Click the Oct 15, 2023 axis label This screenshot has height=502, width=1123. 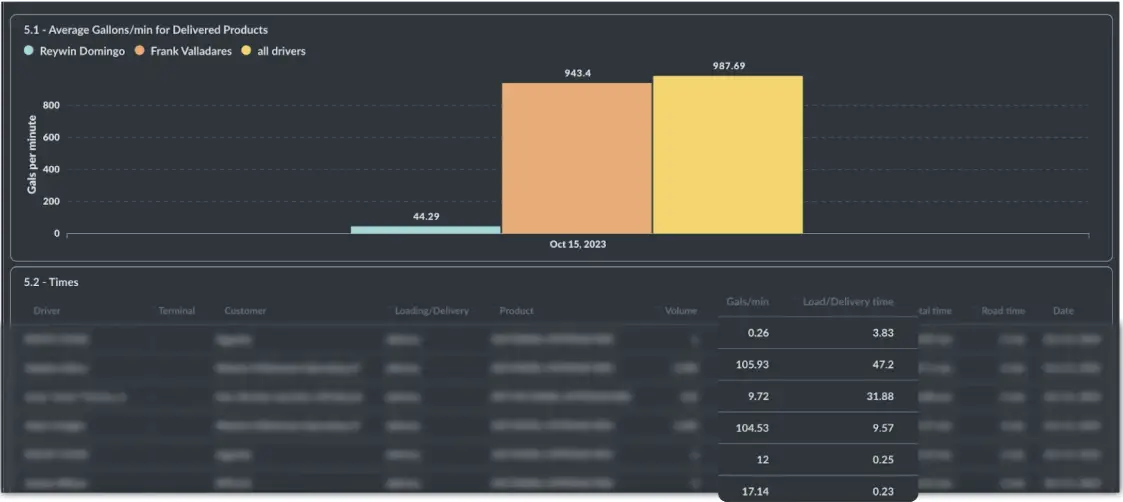coord(577,245)
